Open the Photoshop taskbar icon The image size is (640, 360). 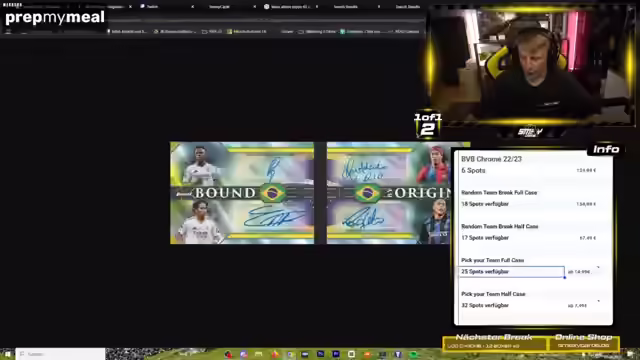click(320, 354)
